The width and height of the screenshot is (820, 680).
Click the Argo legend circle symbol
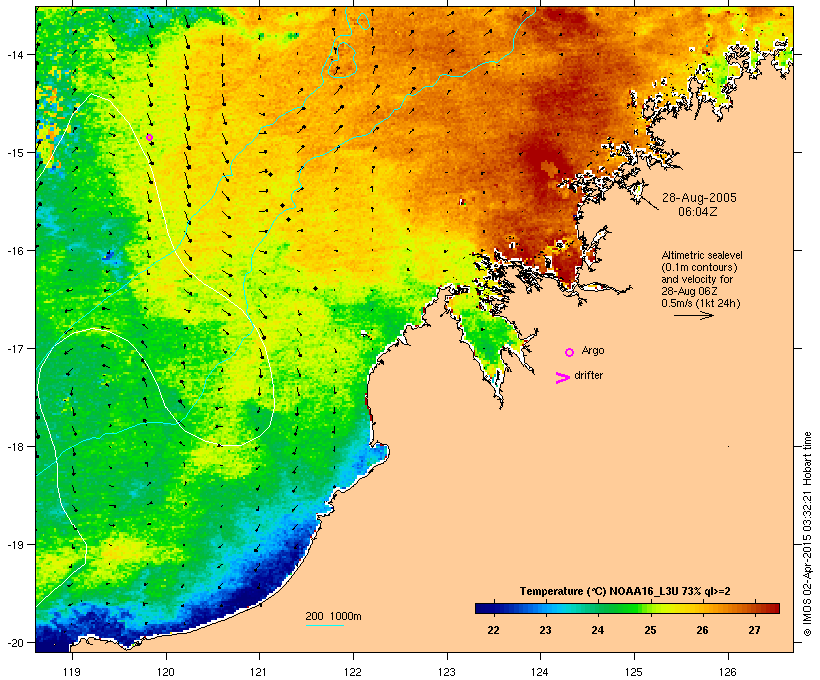(570, 353)
